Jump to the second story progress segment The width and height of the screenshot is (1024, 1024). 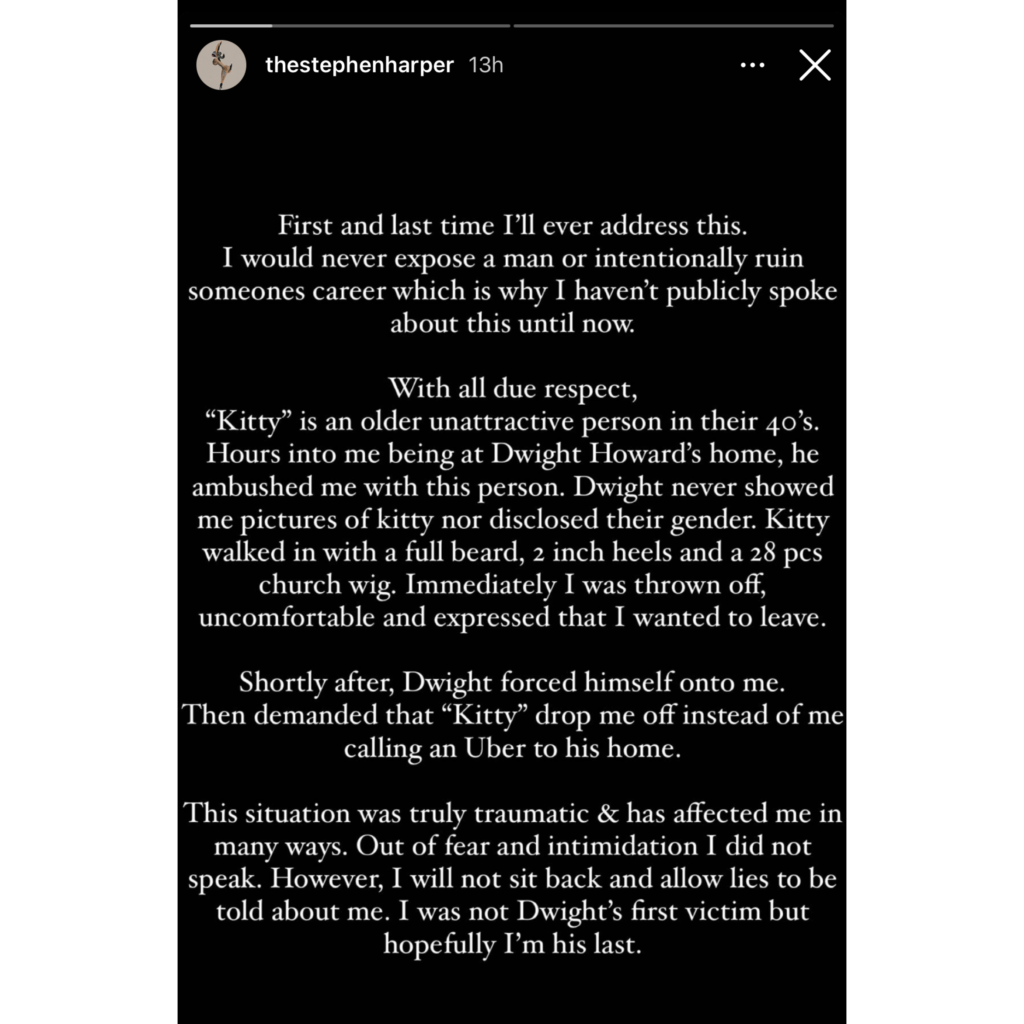(673, 26)
